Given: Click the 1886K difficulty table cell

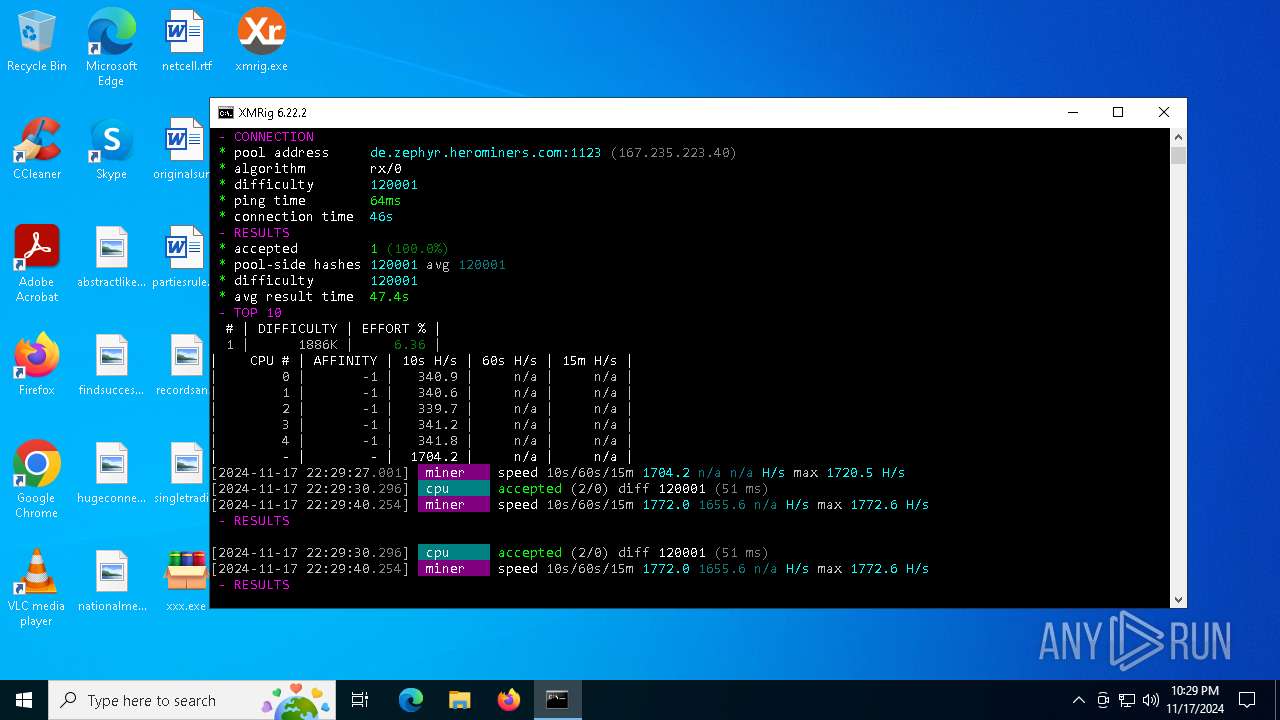Looking at the screenshot, I should (x=318, y=345).
